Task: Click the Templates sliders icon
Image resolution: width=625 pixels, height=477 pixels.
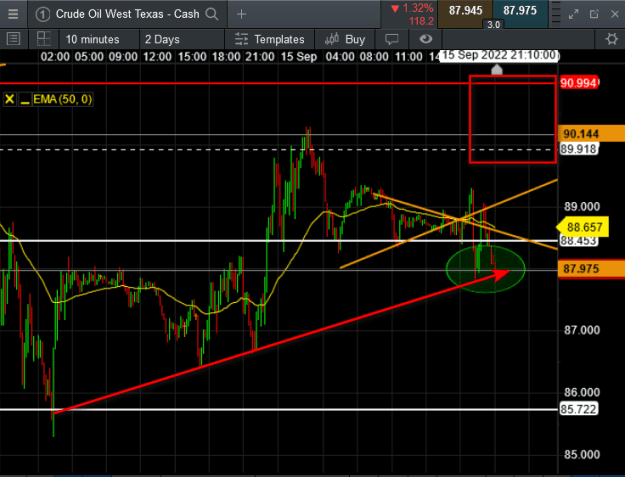Action: point(242,39)
